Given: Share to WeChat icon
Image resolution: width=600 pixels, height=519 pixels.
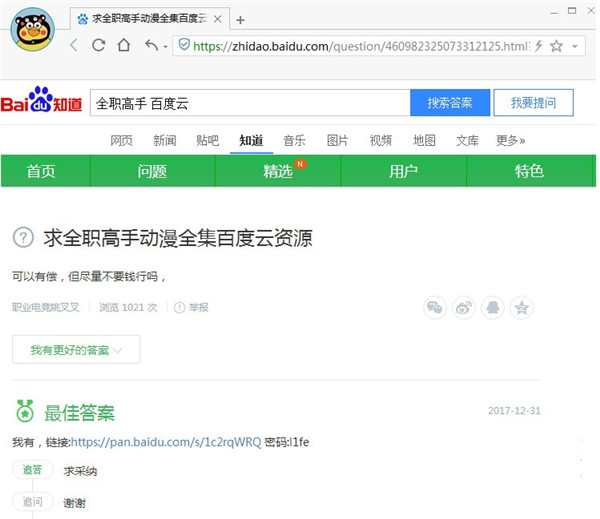Looking at the screenshot, I should 435,307.
